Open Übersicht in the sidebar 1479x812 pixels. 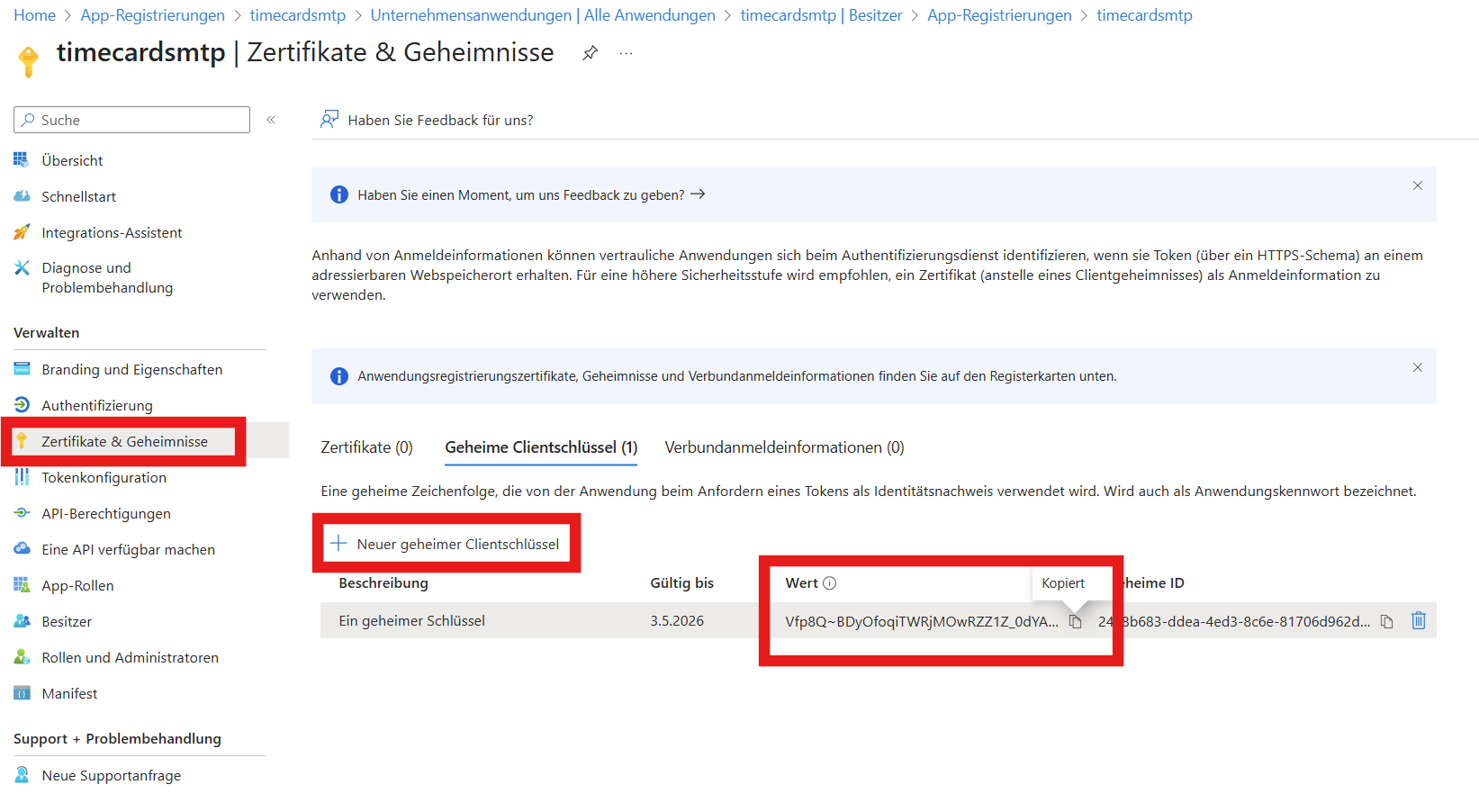(72, 160)
